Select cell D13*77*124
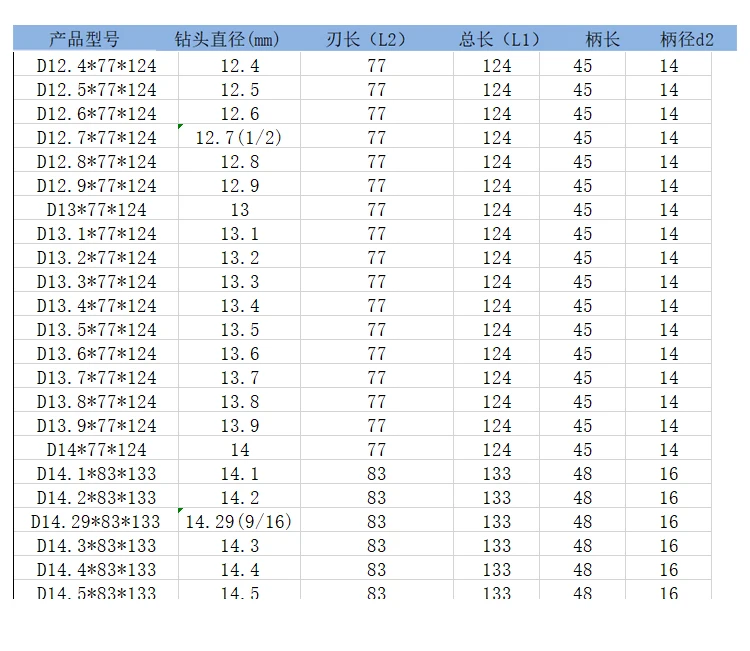The width and height of the screenshot is (750, 651). click(x=96, y=210)
